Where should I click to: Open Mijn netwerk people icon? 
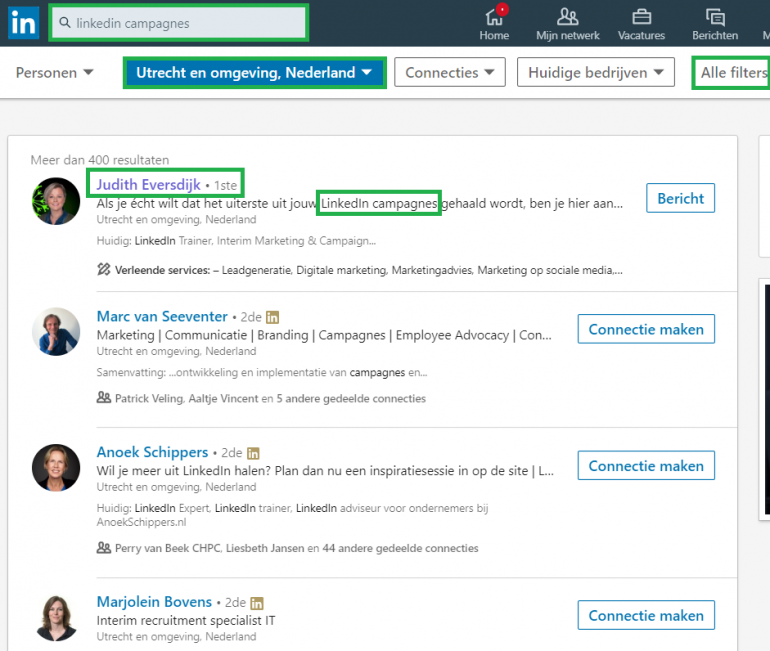pos(567,17)
